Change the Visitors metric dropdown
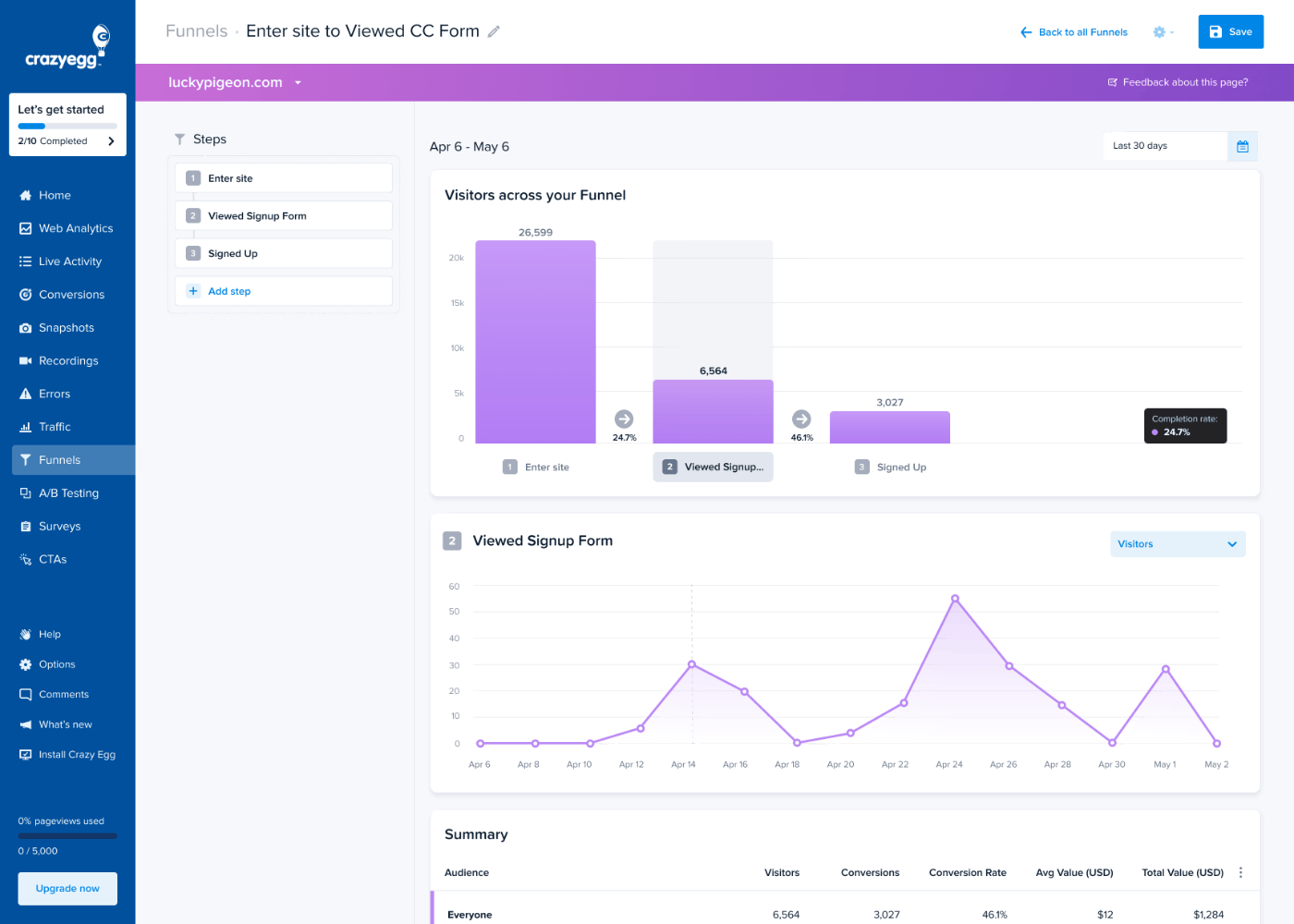This screenshot has height=924, width=1294. [x=1177, y=543]
